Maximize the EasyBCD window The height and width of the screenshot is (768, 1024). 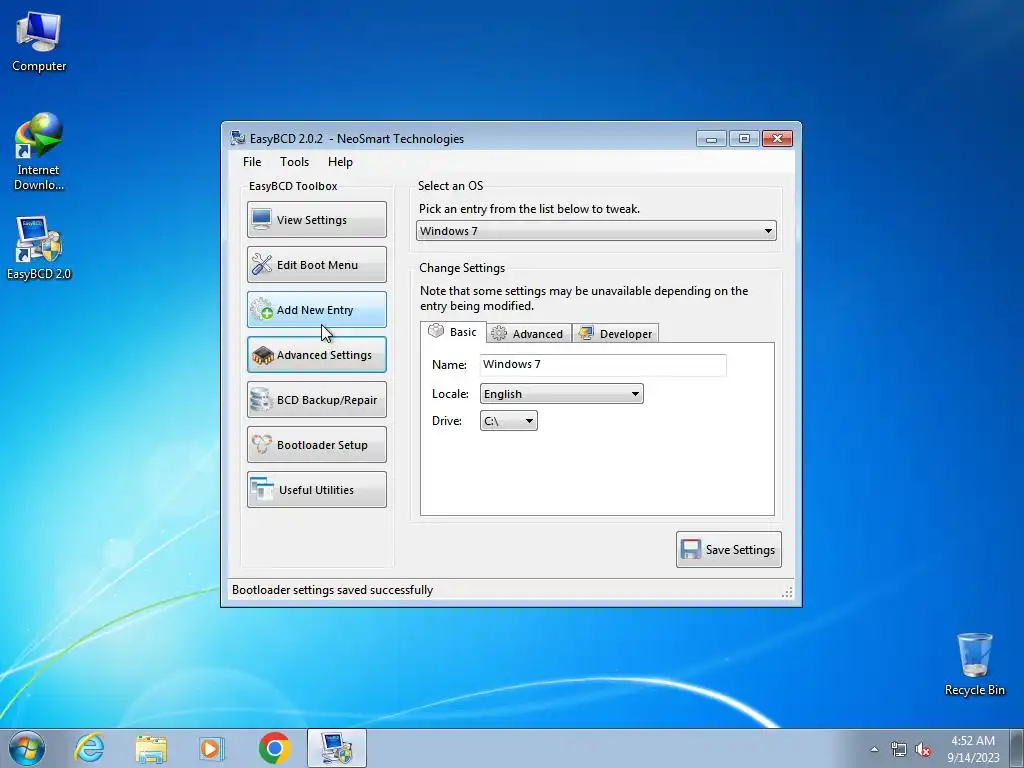click(x=744, y=138)
